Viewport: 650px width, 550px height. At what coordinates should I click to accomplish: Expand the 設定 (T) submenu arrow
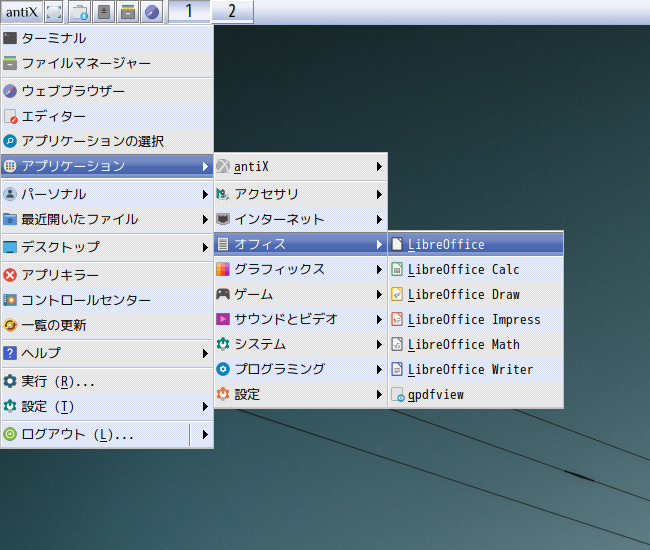pyautogui.click(x=205, y=406)
